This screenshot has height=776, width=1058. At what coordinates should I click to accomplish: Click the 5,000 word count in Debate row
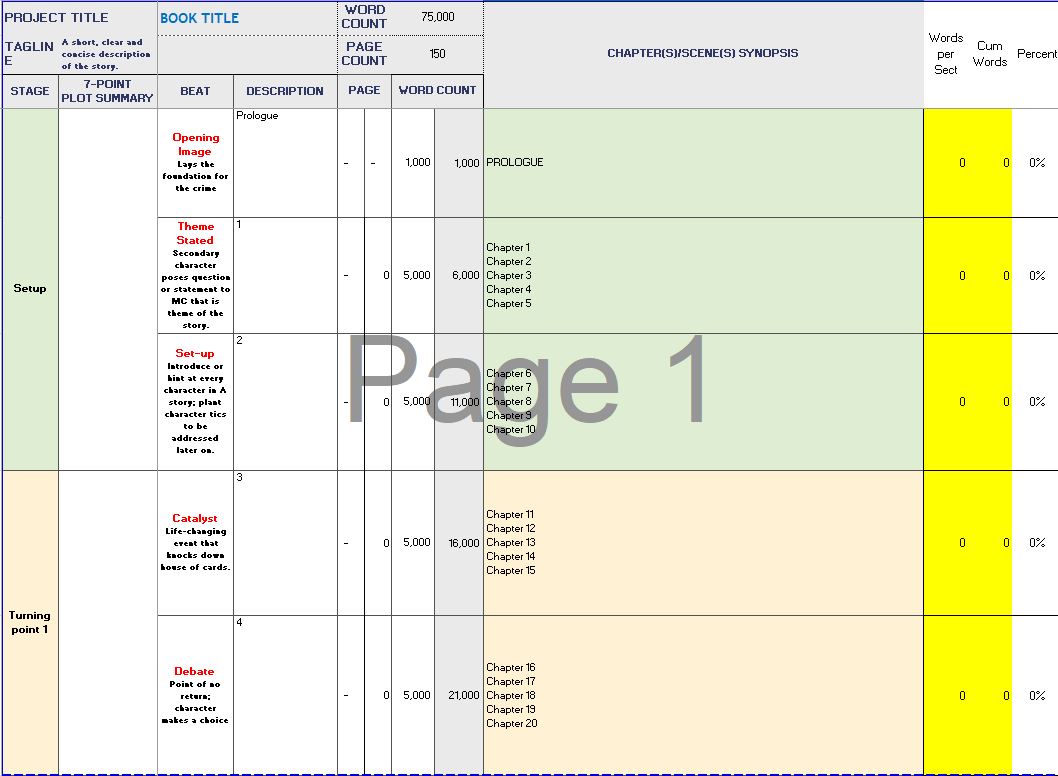click(413, 695)
